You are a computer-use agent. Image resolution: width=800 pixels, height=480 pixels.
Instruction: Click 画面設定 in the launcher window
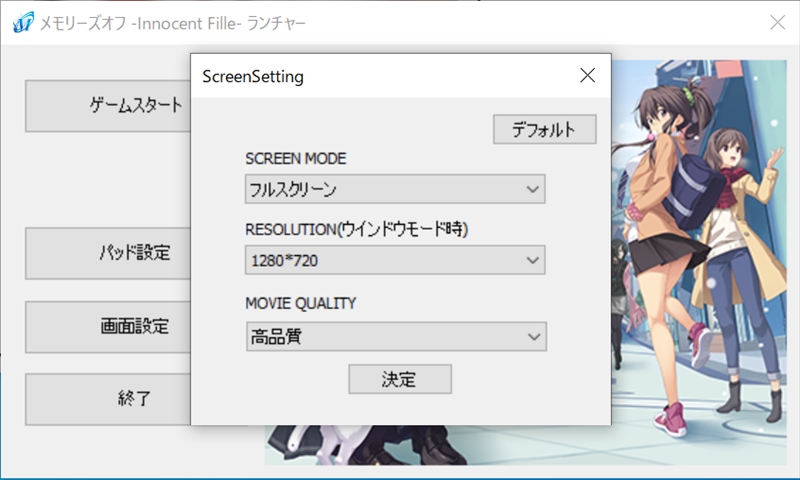pyautogui.click(x=108, y=327)
